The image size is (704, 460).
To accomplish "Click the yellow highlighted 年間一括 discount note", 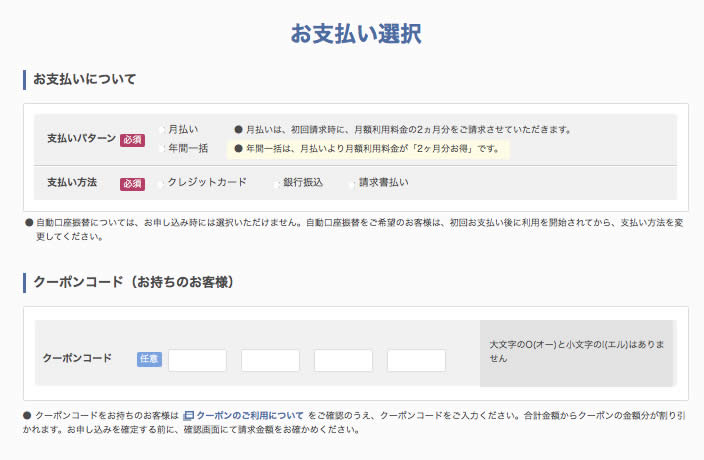I will tap(370, 149).
